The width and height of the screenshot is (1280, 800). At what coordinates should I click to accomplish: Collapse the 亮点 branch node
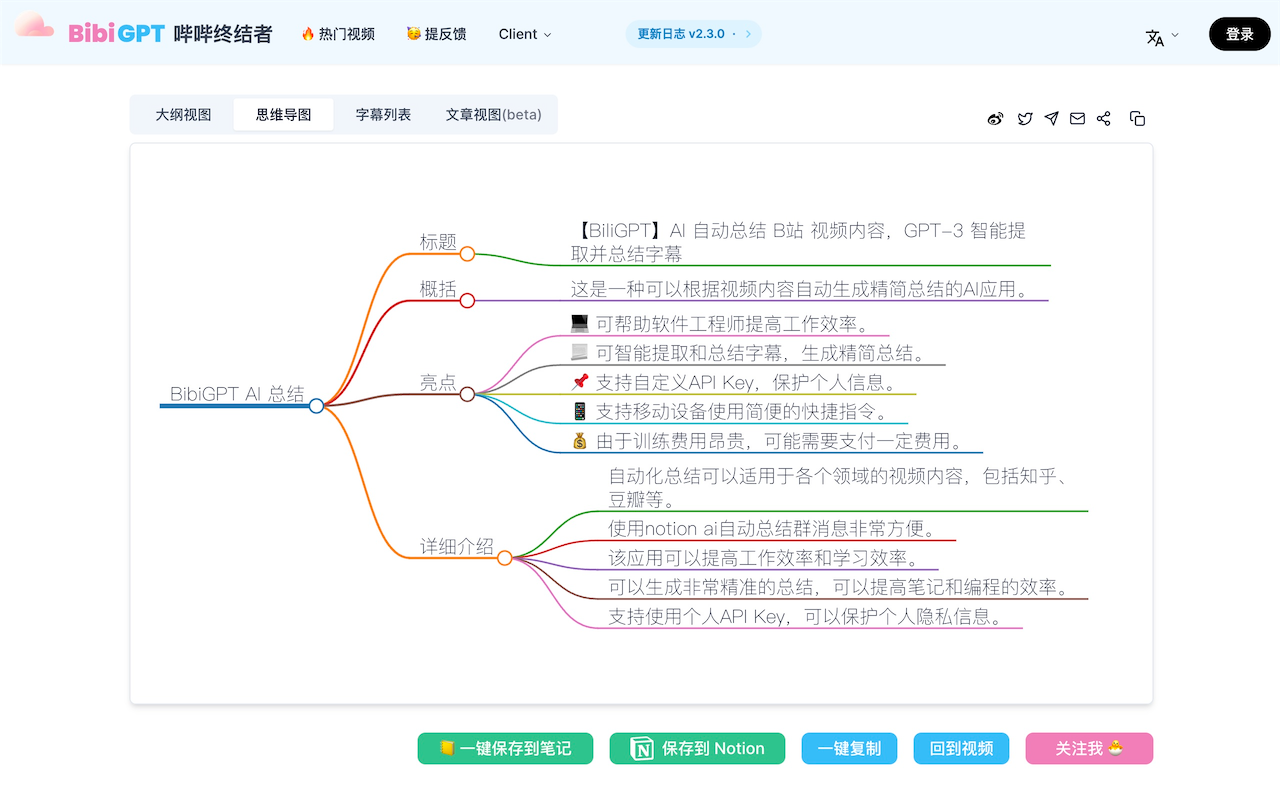466,394
